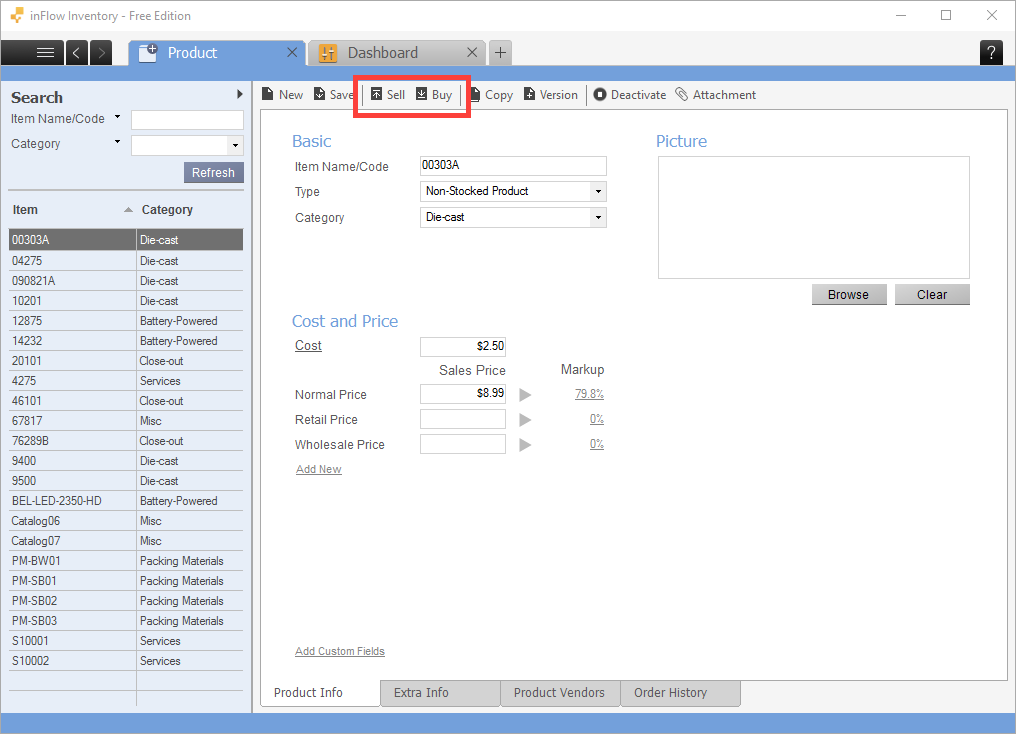Select item 04275 in the list
Screen dimensions: 1016x734
click(126, 260)
